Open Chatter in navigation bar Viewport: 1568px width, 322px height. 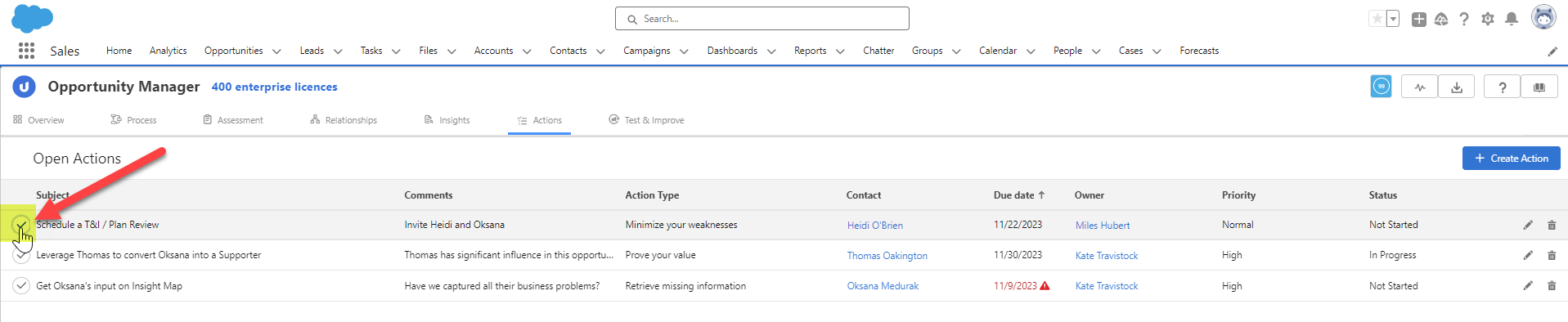click(x=878, y=51)
